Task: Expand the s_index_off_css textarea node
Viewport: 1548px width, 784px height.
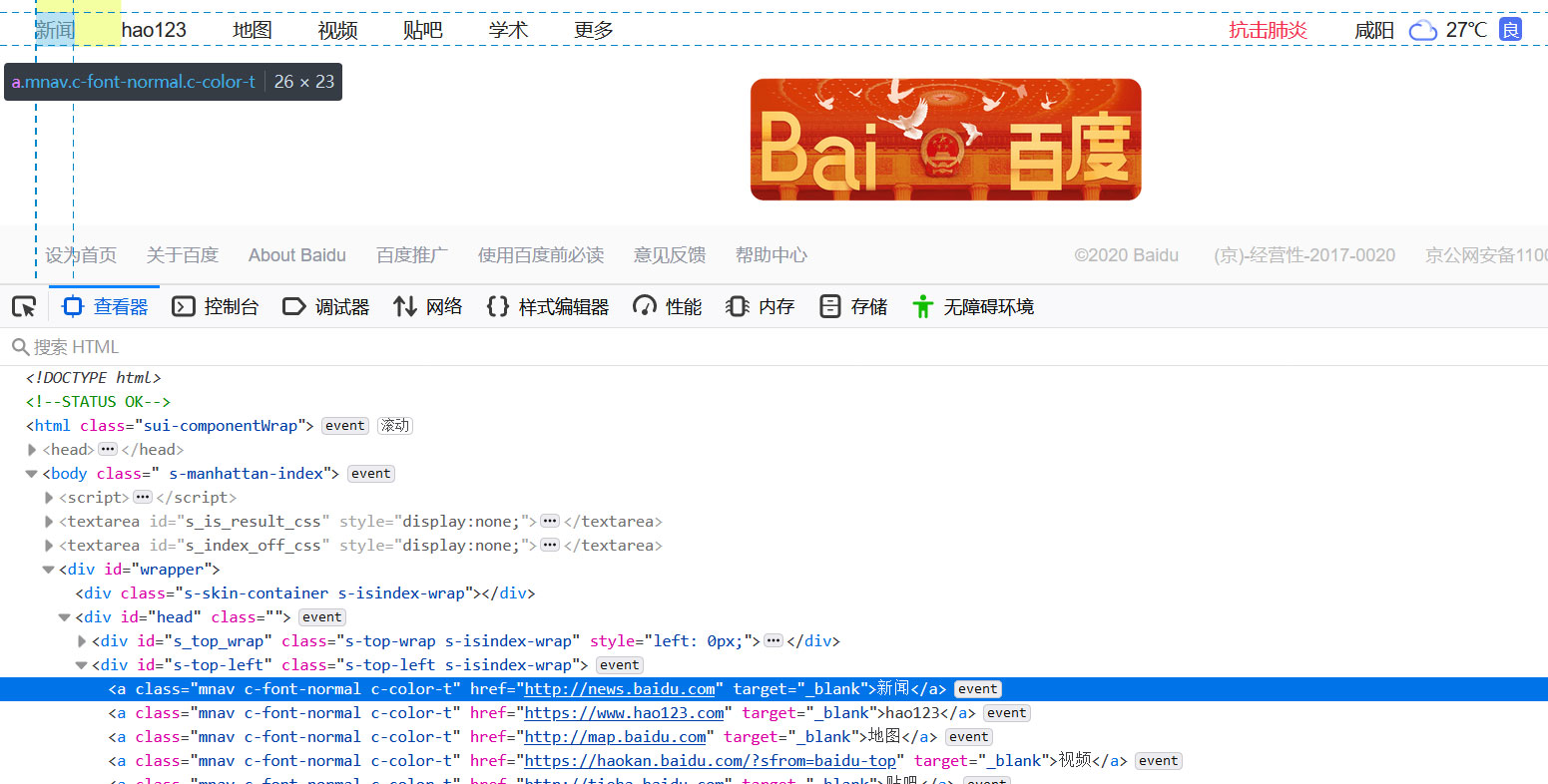Action: pyautogui.click(x=49, y=546)
